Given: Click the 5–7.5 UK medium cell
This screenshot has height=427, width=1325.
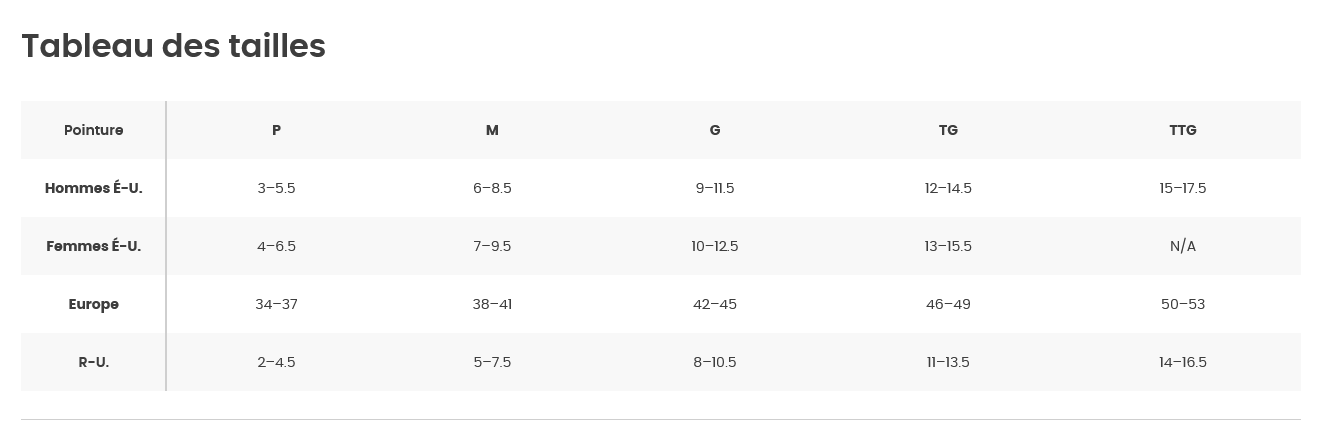Looking at the screenshot, I should tap(492, 362).
